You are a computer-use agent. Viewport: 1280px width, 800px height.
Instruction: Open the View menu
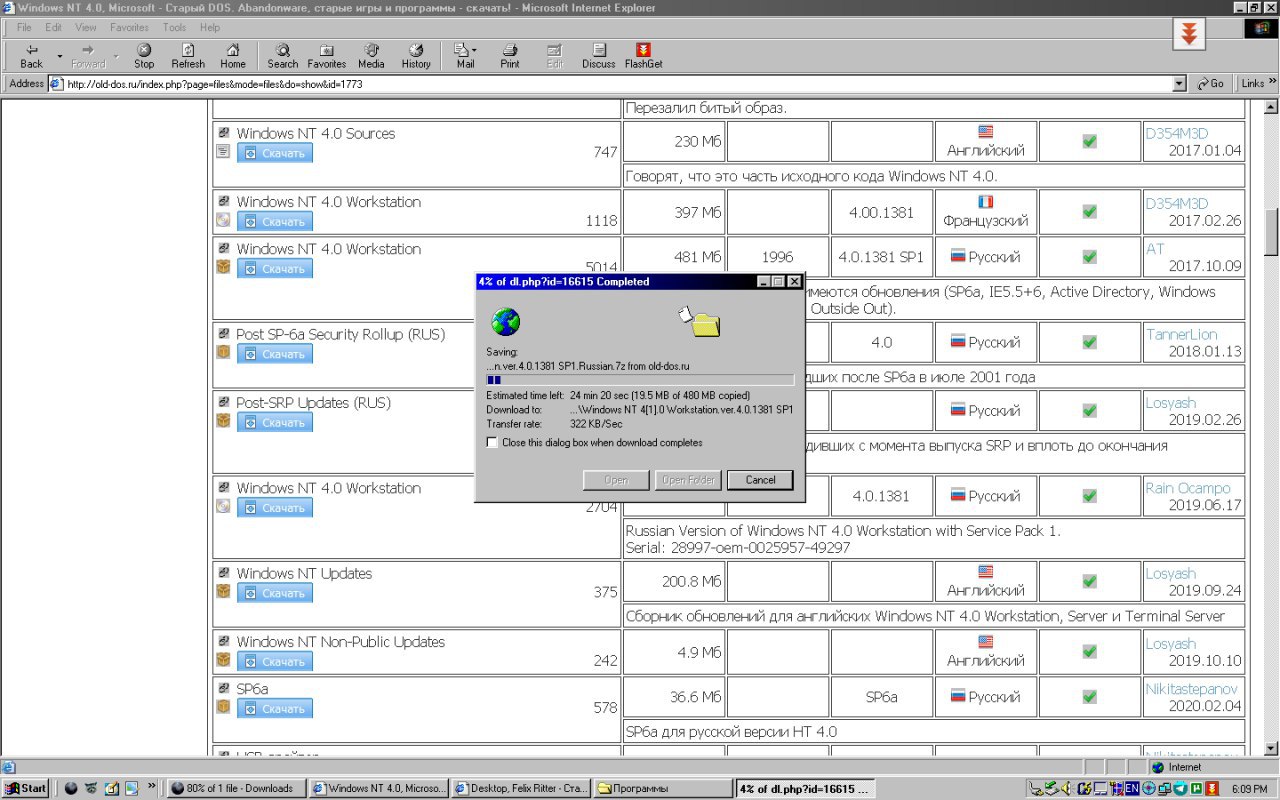86,27
